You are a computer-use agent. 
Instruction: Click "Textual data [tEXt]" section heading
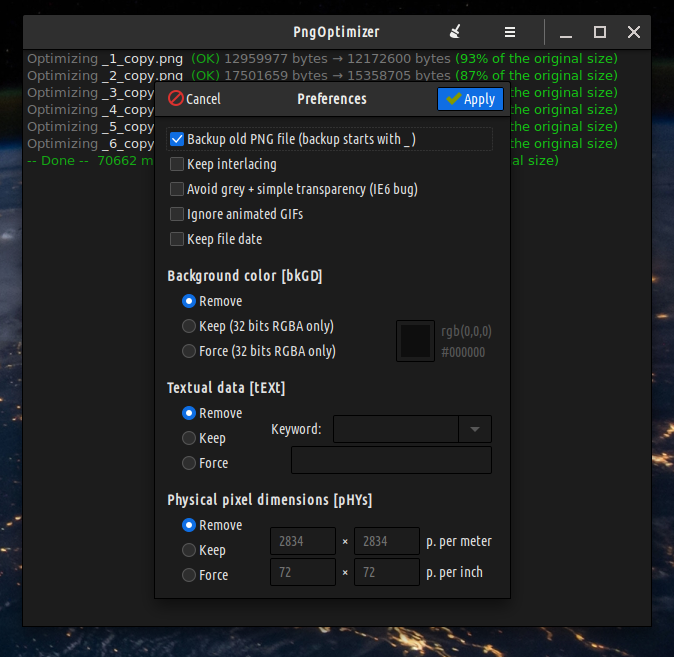(226, 388)
